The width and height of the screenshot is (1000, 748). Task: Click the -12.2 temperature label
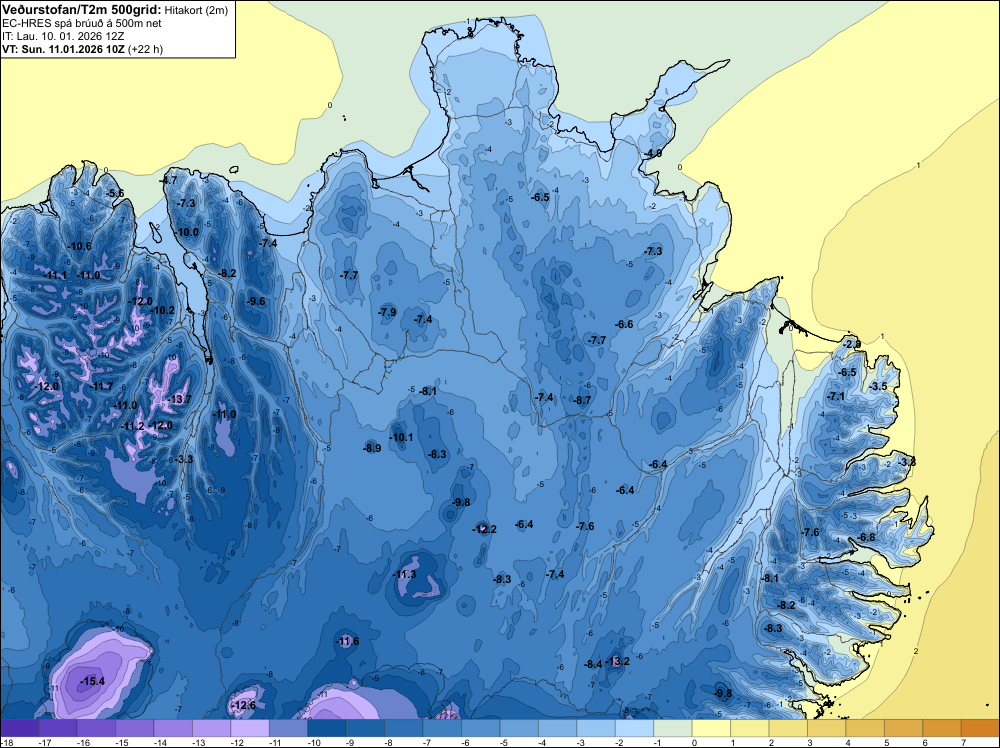(484, 529)
